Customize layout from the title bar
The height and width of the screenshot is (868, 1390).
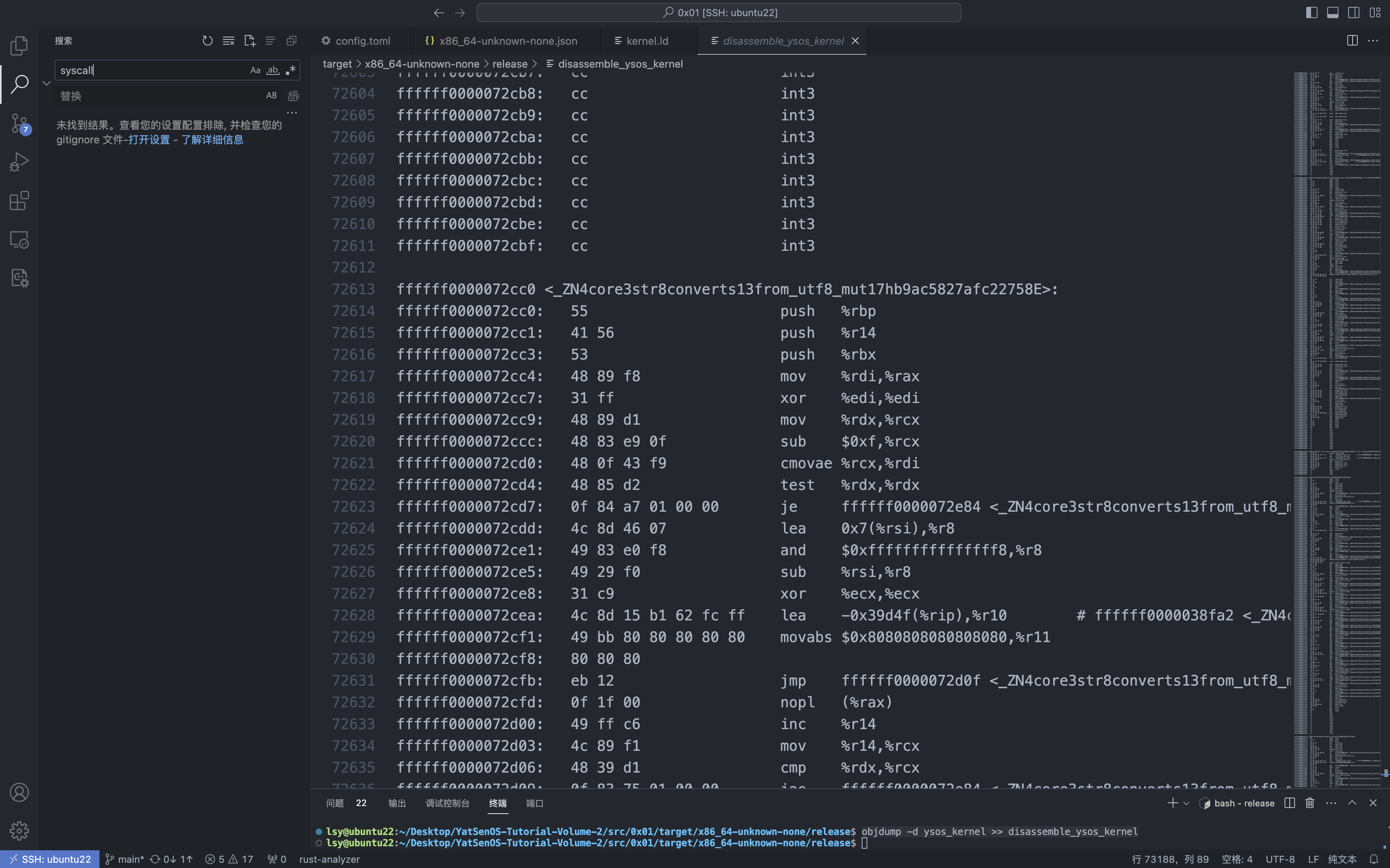(1375, 12)
